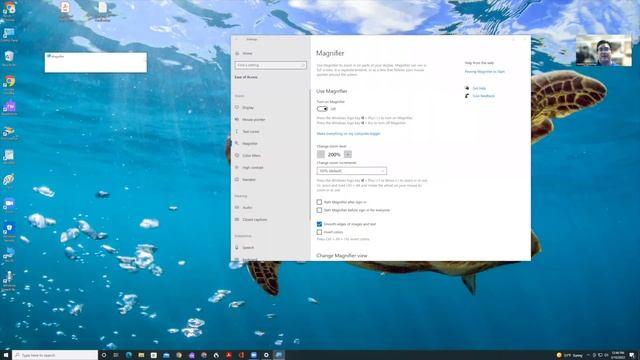Open the taskbar clock and date
This screenshot has width=640, height=360.
[618, 355]
